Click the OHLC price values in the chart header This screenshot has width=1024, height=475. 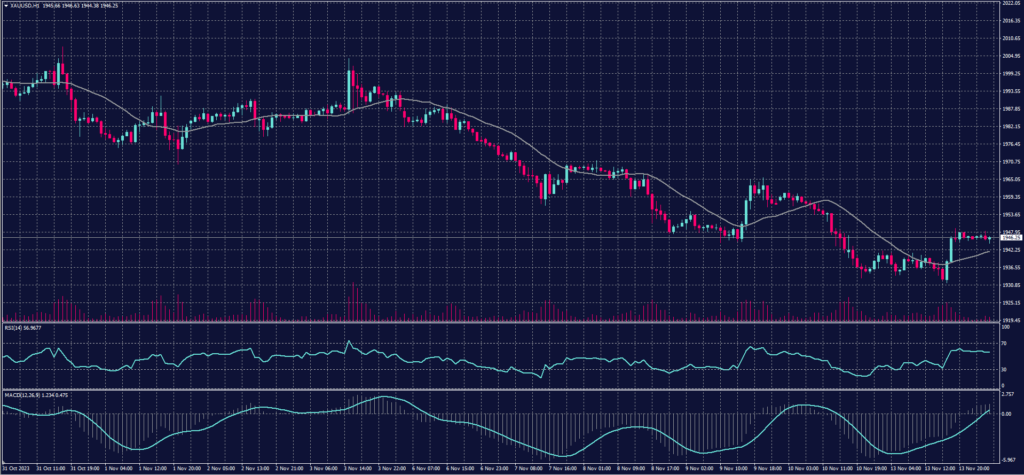(x=78, y=5)
